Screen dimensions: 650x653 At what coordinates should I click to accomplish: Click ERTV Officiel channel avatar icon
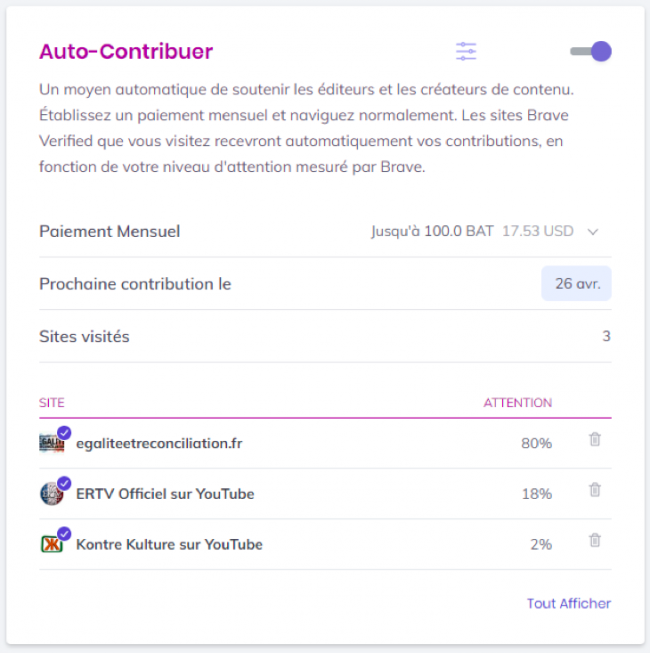51,494
